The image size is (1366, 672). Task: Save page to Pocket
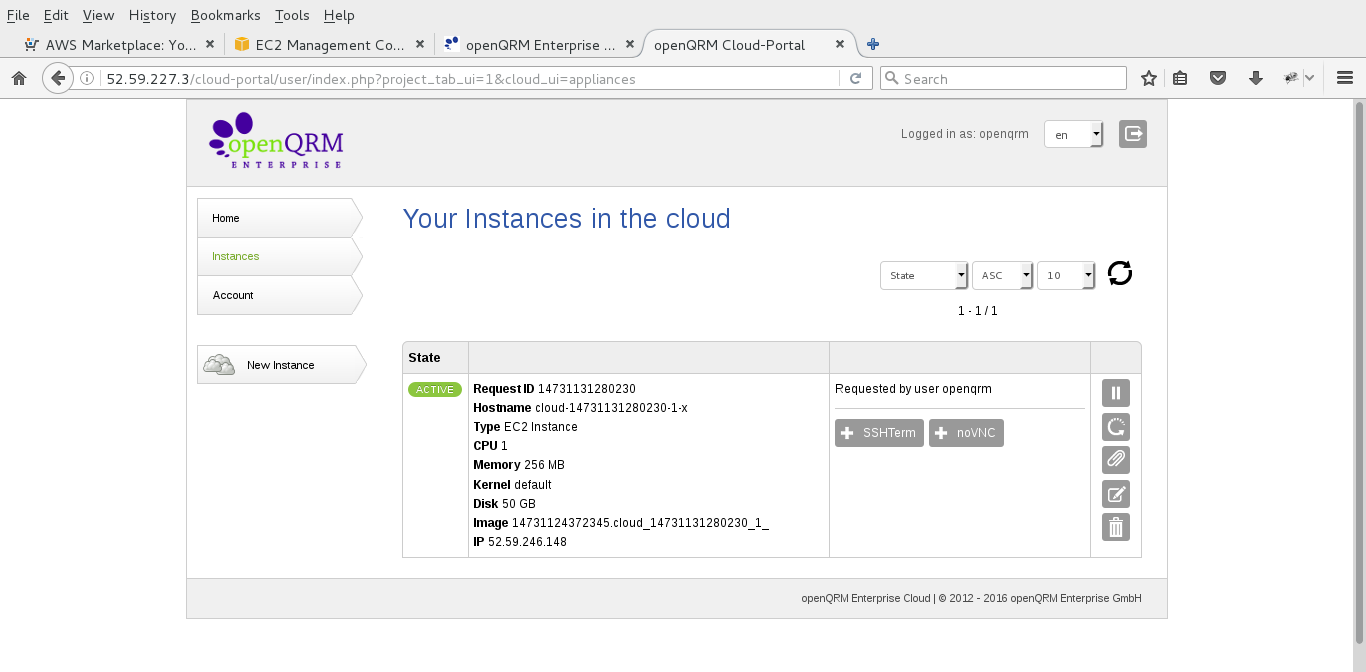[x=1217, y=78]
